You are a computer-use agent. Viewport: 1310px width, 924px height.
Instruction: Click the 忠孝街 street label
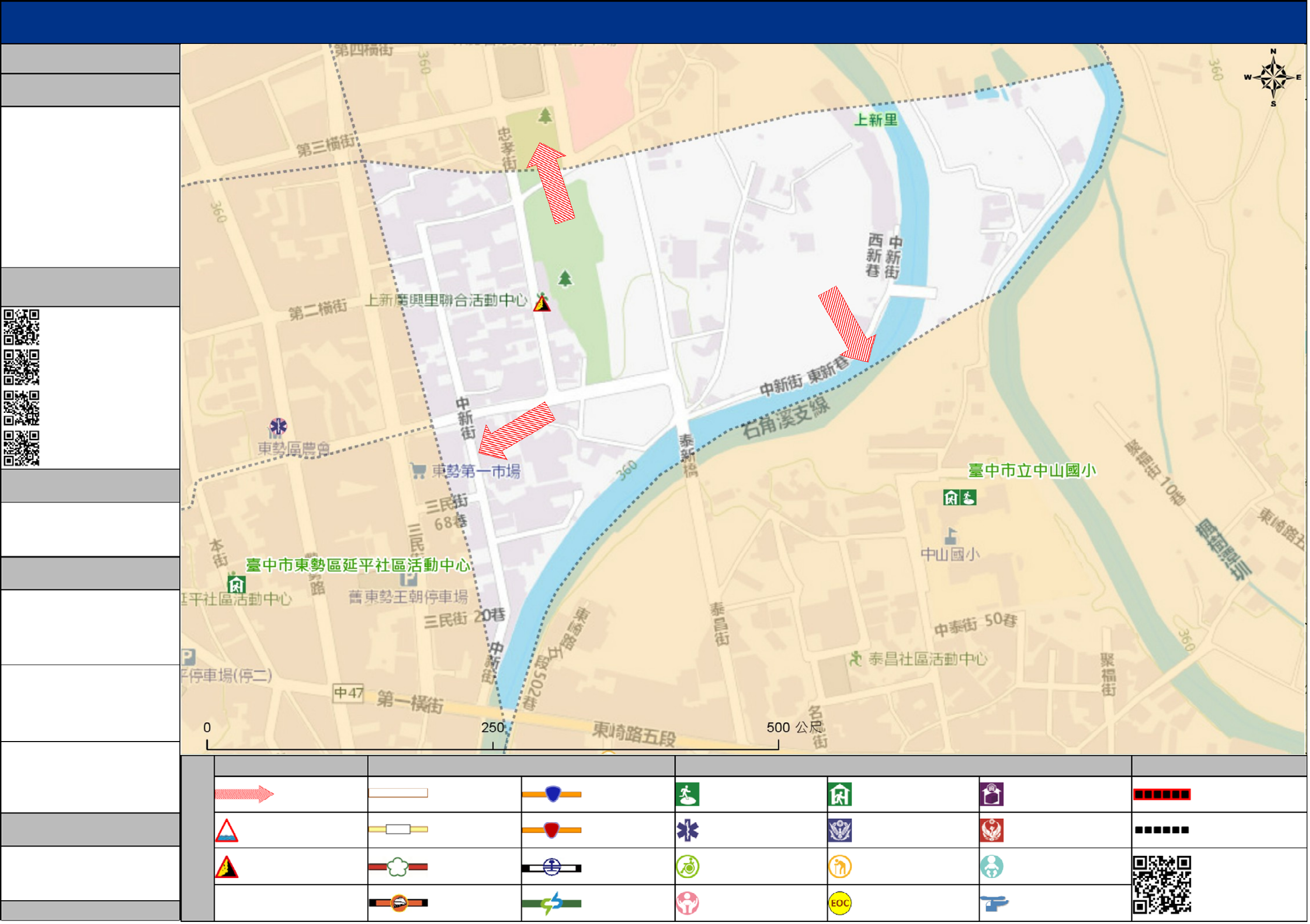point(507,148)
